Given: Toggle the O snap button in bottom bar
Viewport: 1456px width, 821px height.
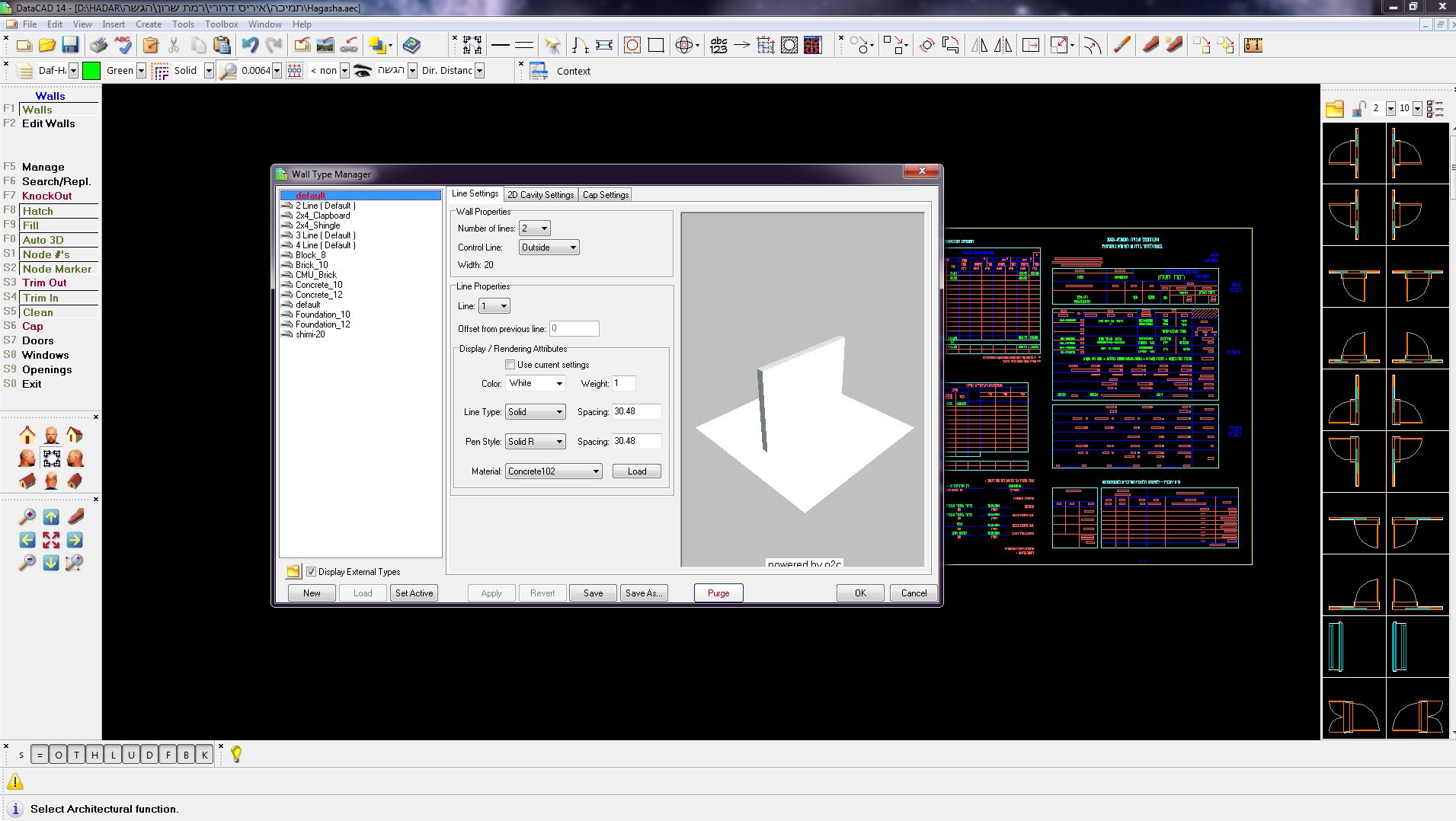Looking at the screenshot, I should pyautogui.click(x=58, y=755).
